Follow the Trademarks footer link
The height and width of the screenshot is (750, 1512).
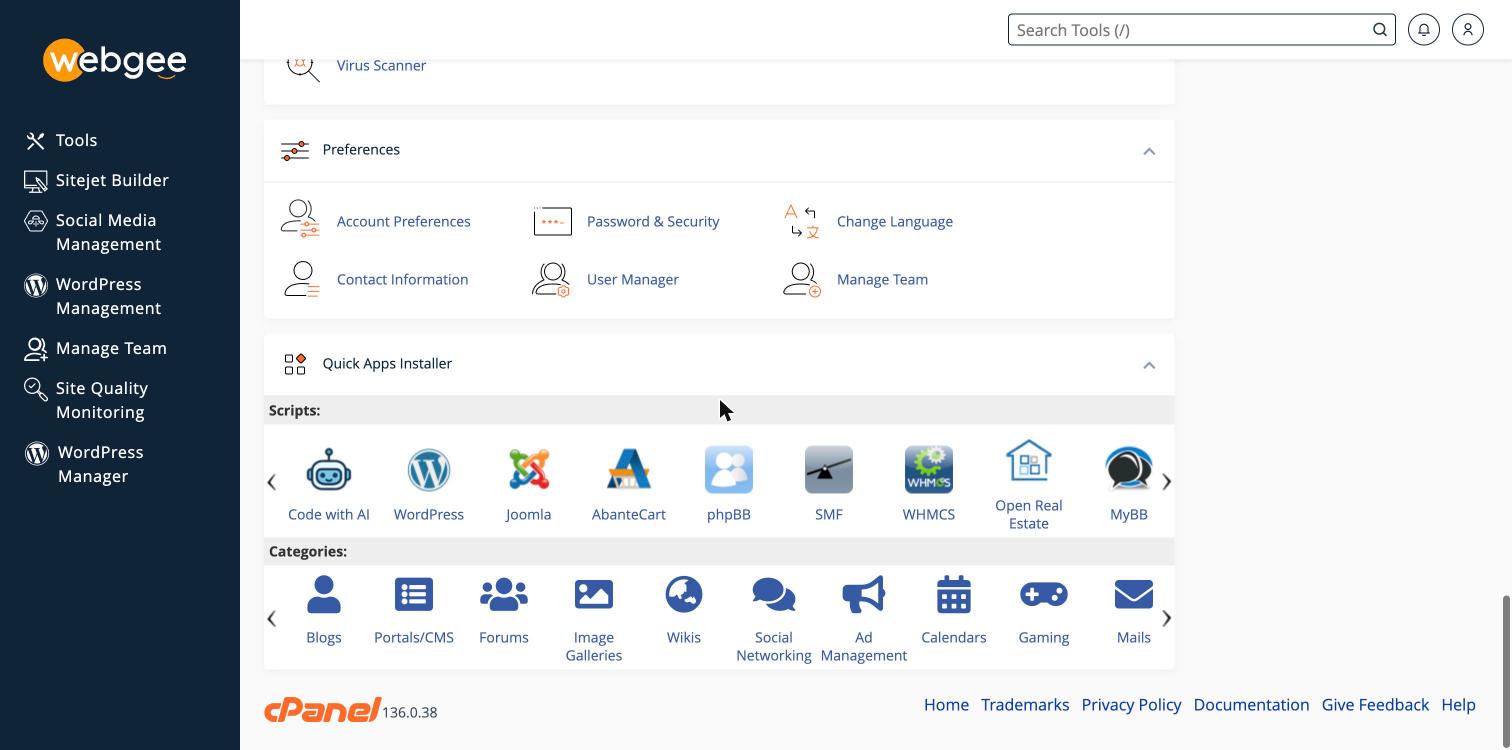tap(1025, 704)
